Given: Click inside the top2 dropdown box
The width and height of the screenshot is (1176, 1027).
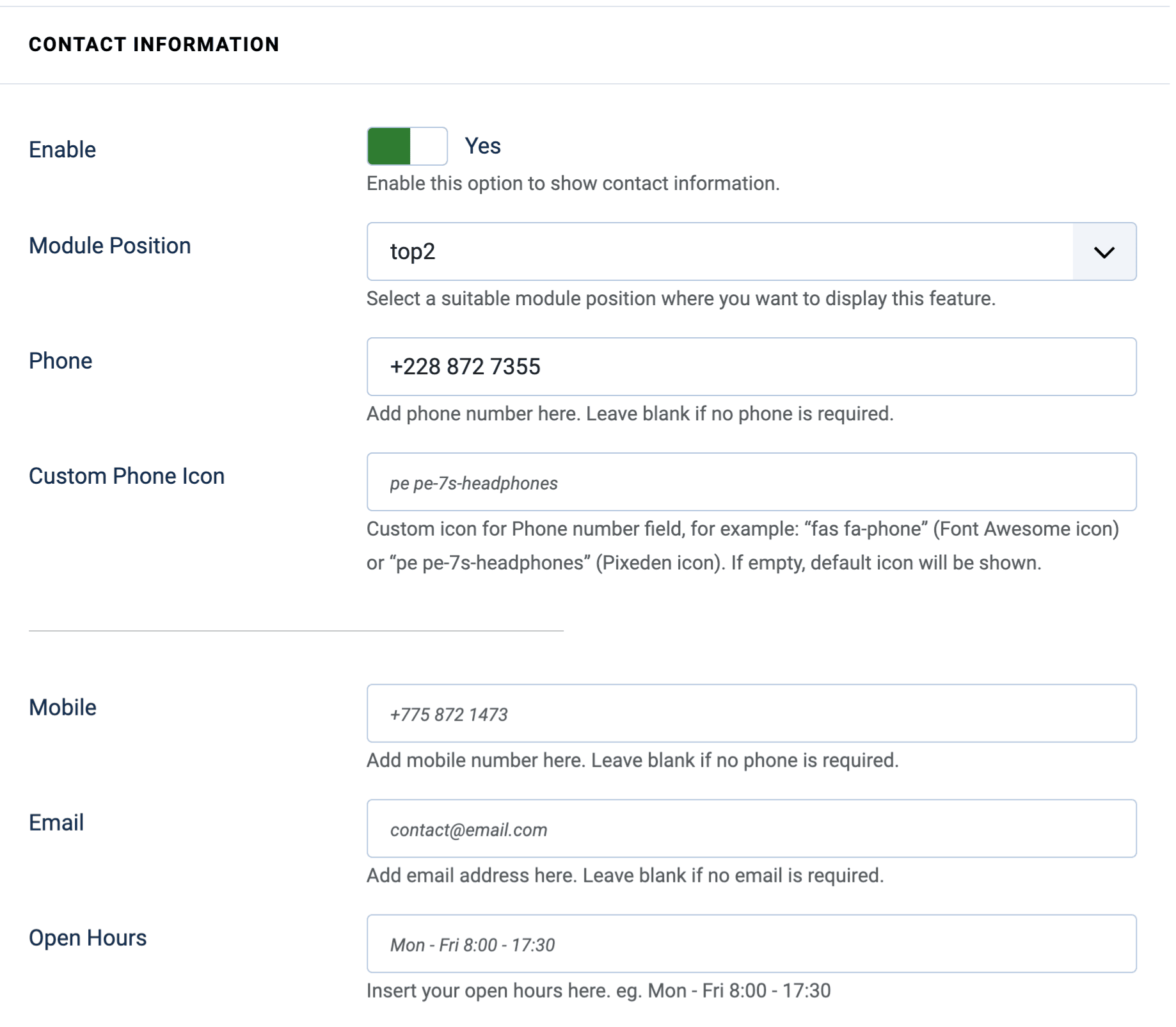Looking at the screenshot, I should 640,251.
